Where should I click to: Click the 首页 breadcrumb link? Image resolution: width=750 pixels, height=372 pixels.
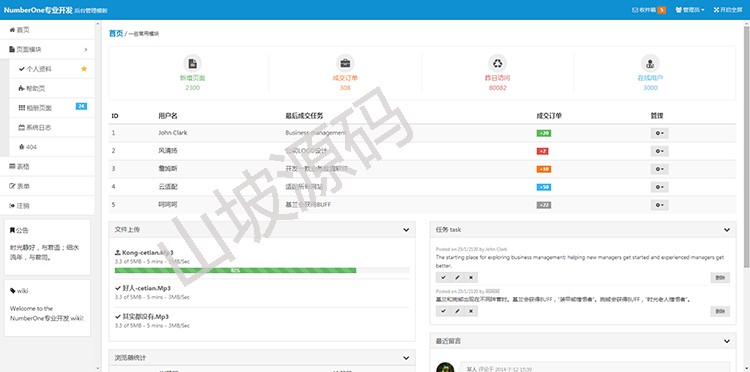pos(116,33)
